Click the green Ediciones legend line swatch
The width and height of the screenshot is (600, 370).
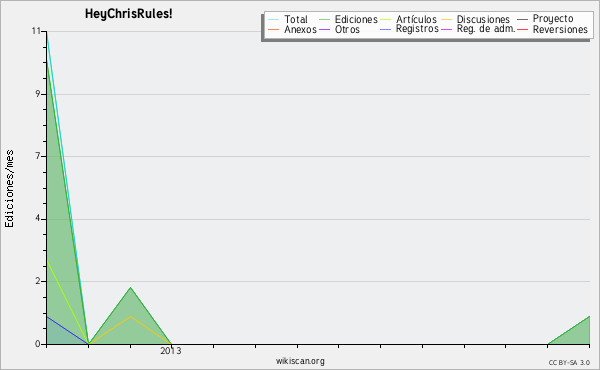[324, 20]
